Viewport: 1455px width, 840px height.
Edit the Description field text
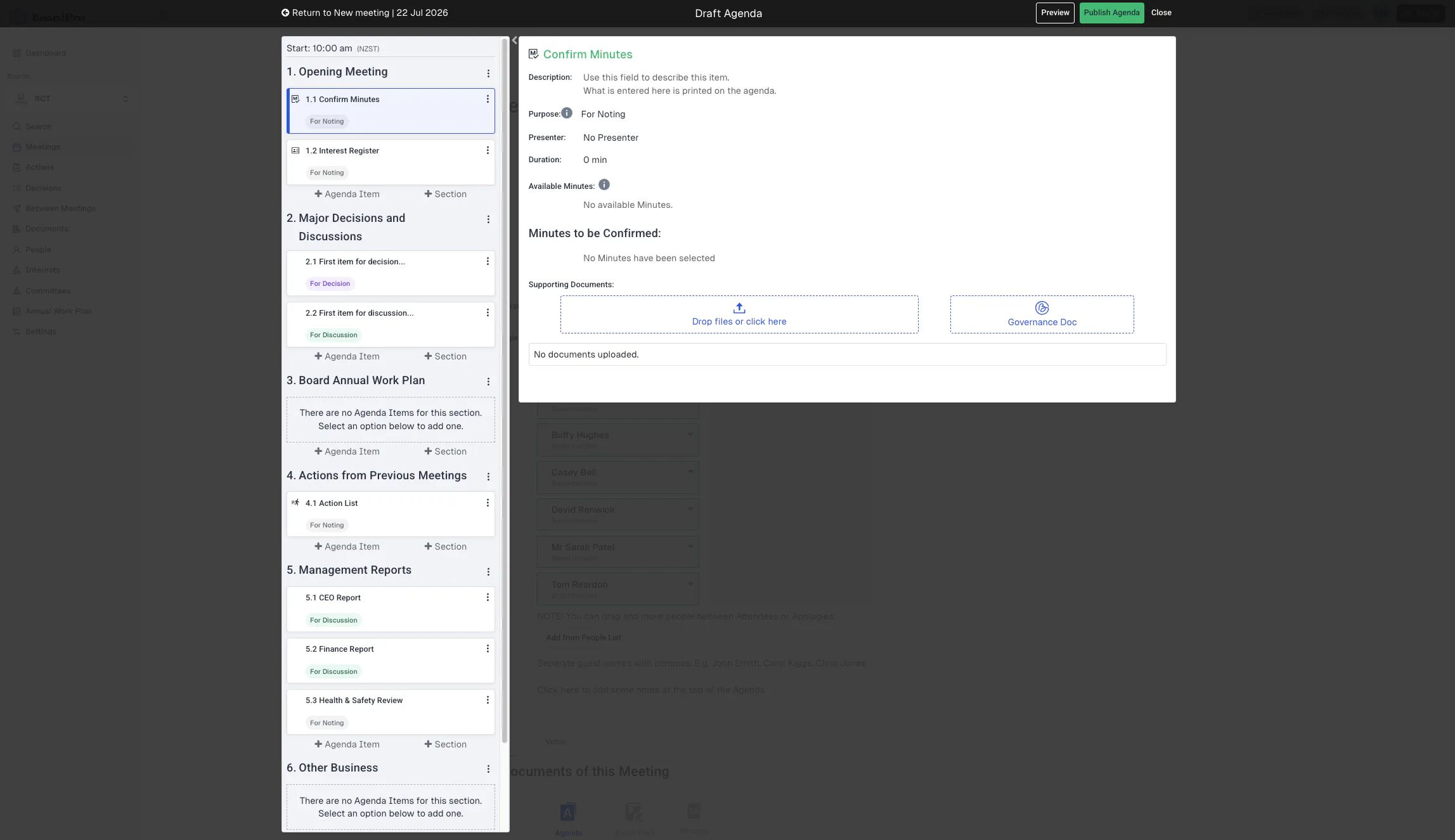680,84
